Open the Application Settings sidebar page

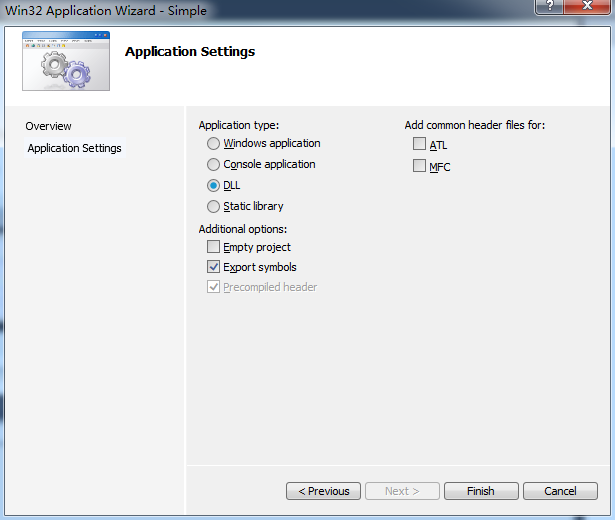(75, 148)
